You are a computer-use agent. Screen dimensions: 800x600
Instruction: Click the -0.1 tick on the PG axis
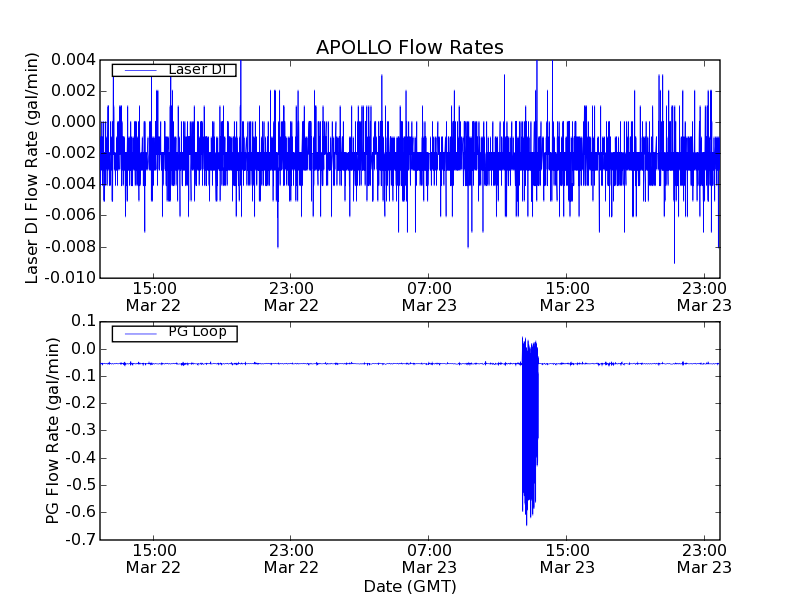click(x=81, y=377)
